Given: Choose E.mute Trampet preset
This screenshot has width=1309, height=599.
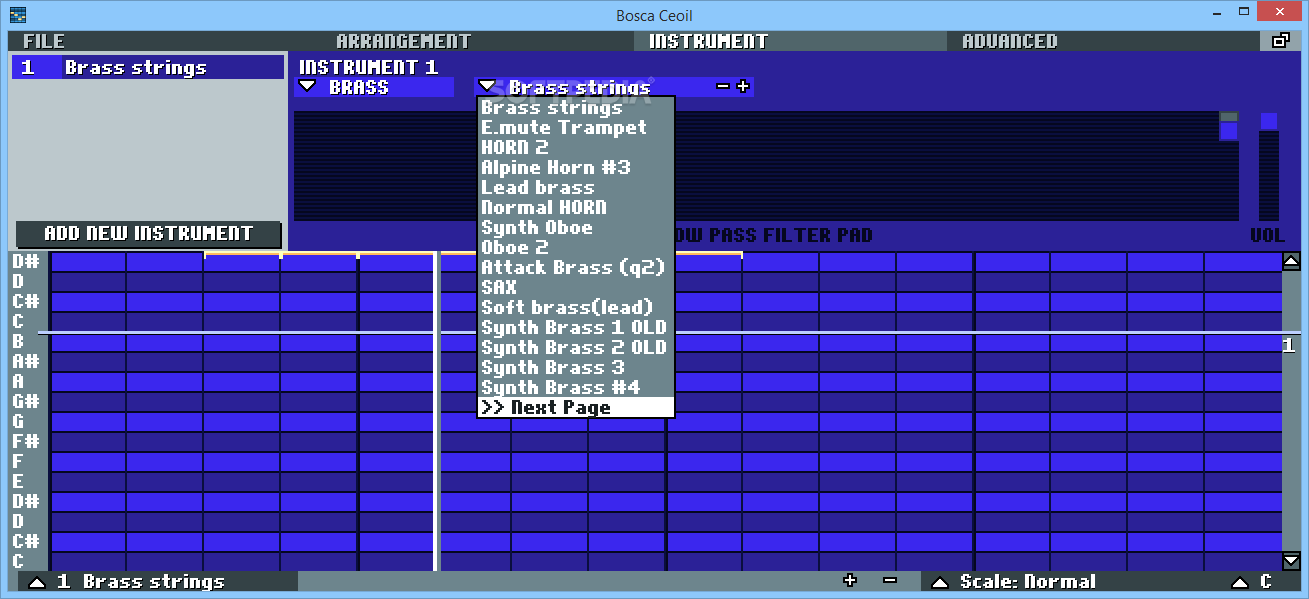Looking at the screenshot, I should (576, 127).
